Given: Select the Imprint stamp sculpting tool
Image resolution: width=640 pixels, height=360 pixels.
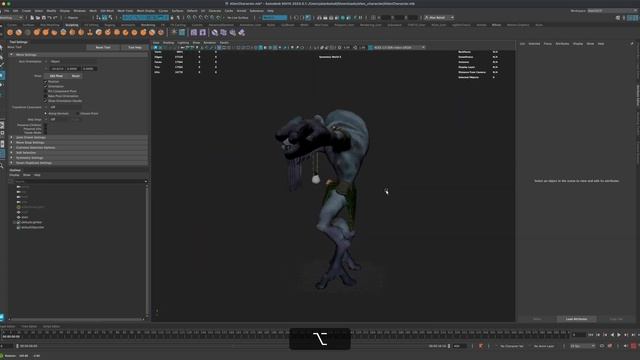Looking at the screenshot, I should pos(90,32).
